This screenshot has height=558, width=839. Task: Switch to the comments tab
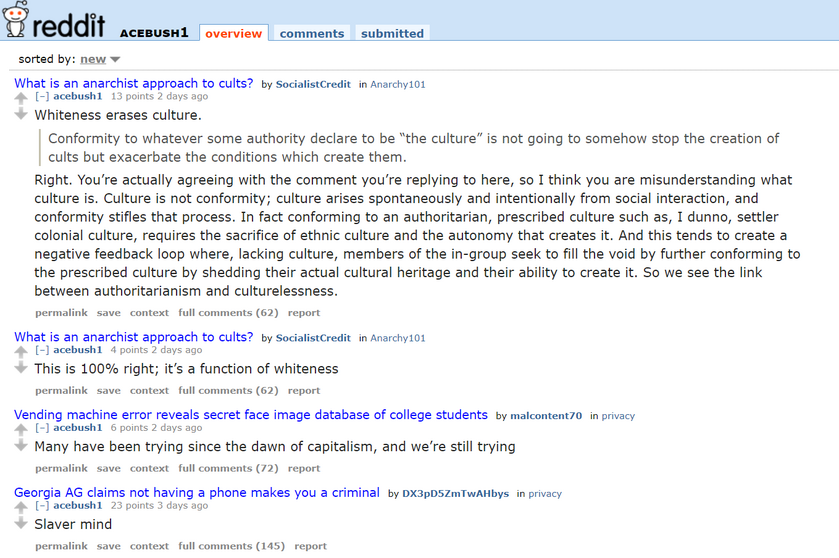click(312, 33)
